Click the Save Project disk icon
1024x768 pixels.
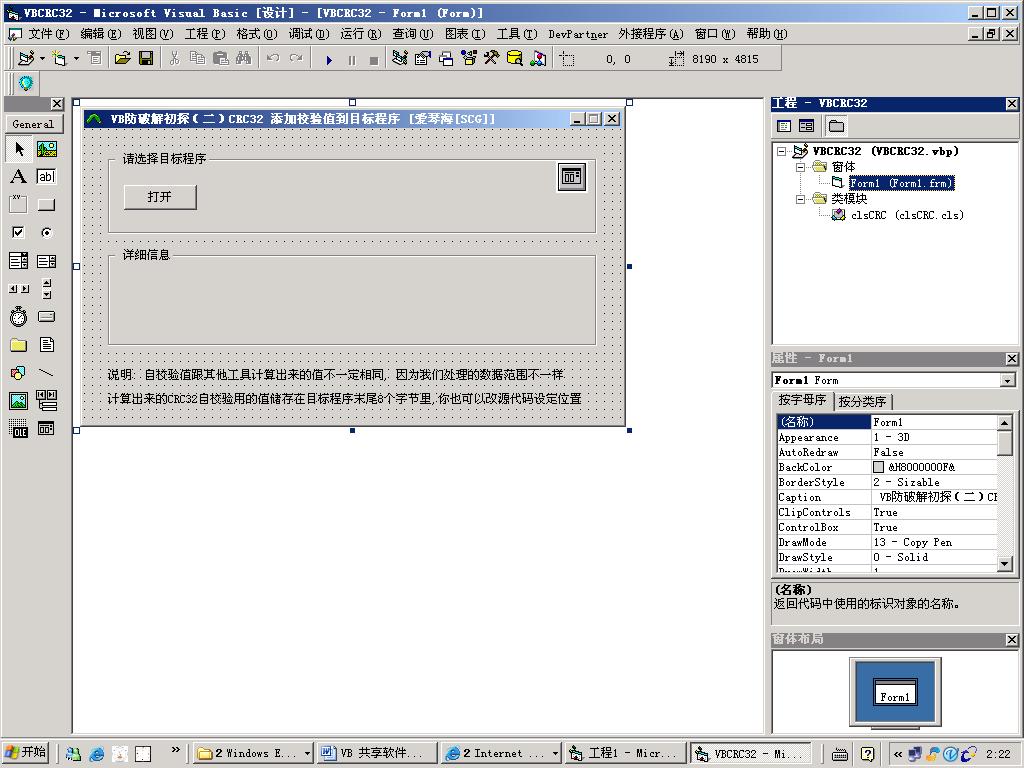coord(146,59)
